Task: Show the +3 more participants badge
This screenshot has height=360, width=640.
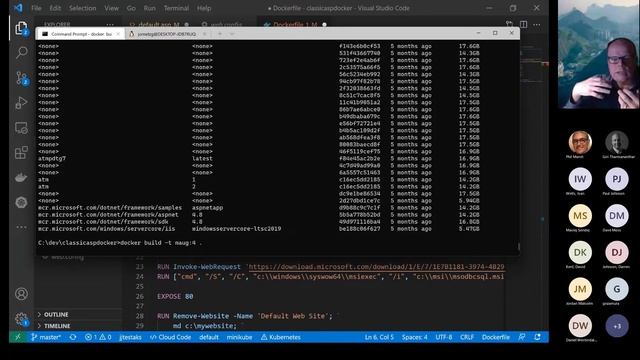Action: point(617,326)
